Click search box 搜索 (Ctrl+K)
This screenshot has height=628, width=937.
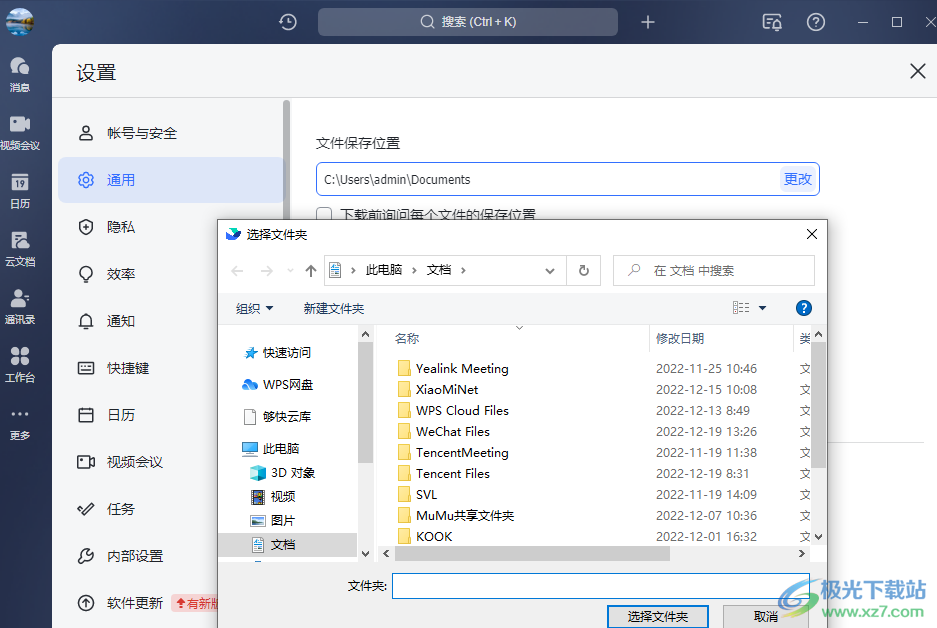pos(468,22)
